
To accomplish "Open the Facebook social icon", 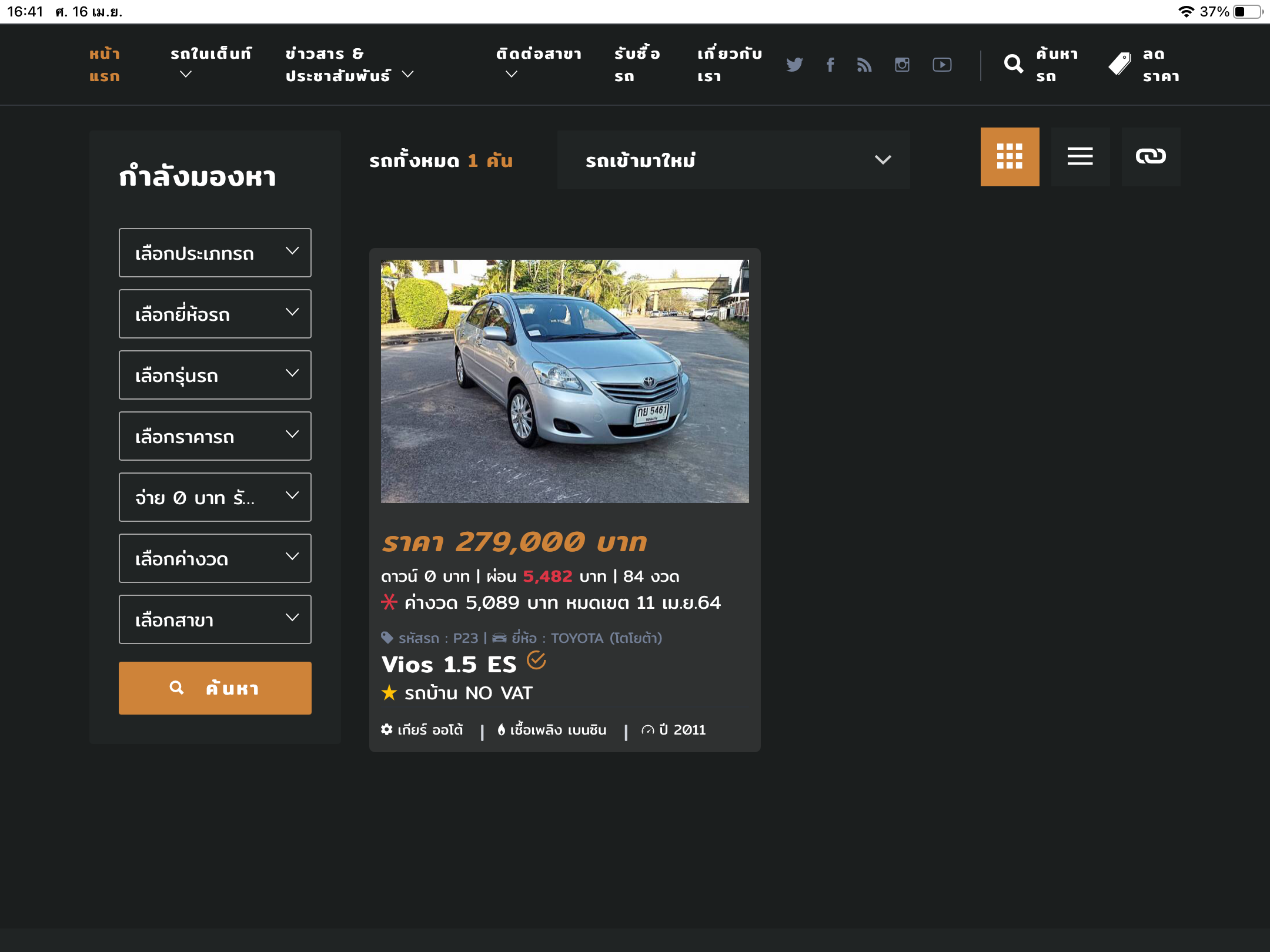I will [x=830, y=65].
